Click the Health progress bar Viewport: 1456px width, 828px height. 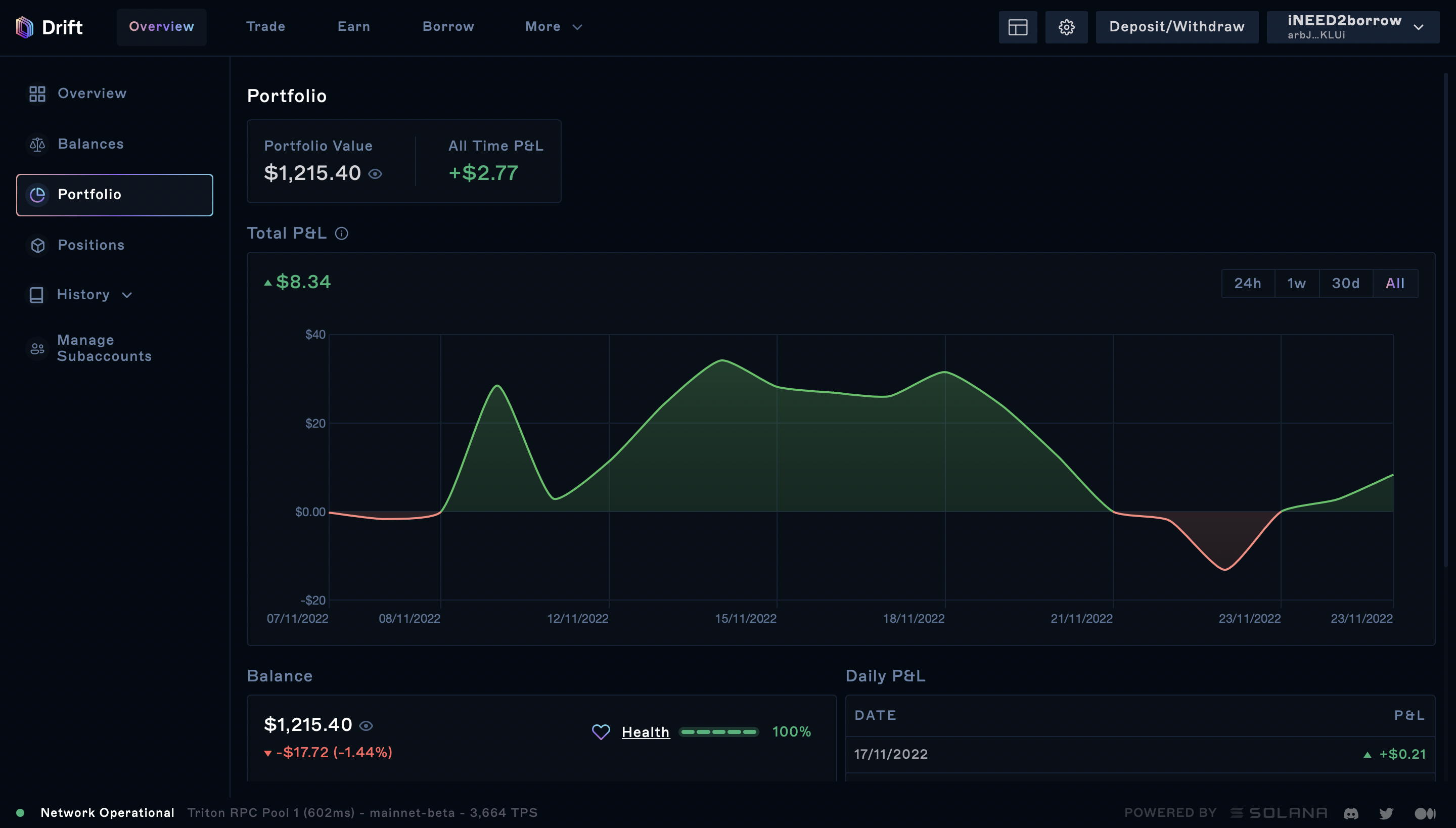[719, 732]
